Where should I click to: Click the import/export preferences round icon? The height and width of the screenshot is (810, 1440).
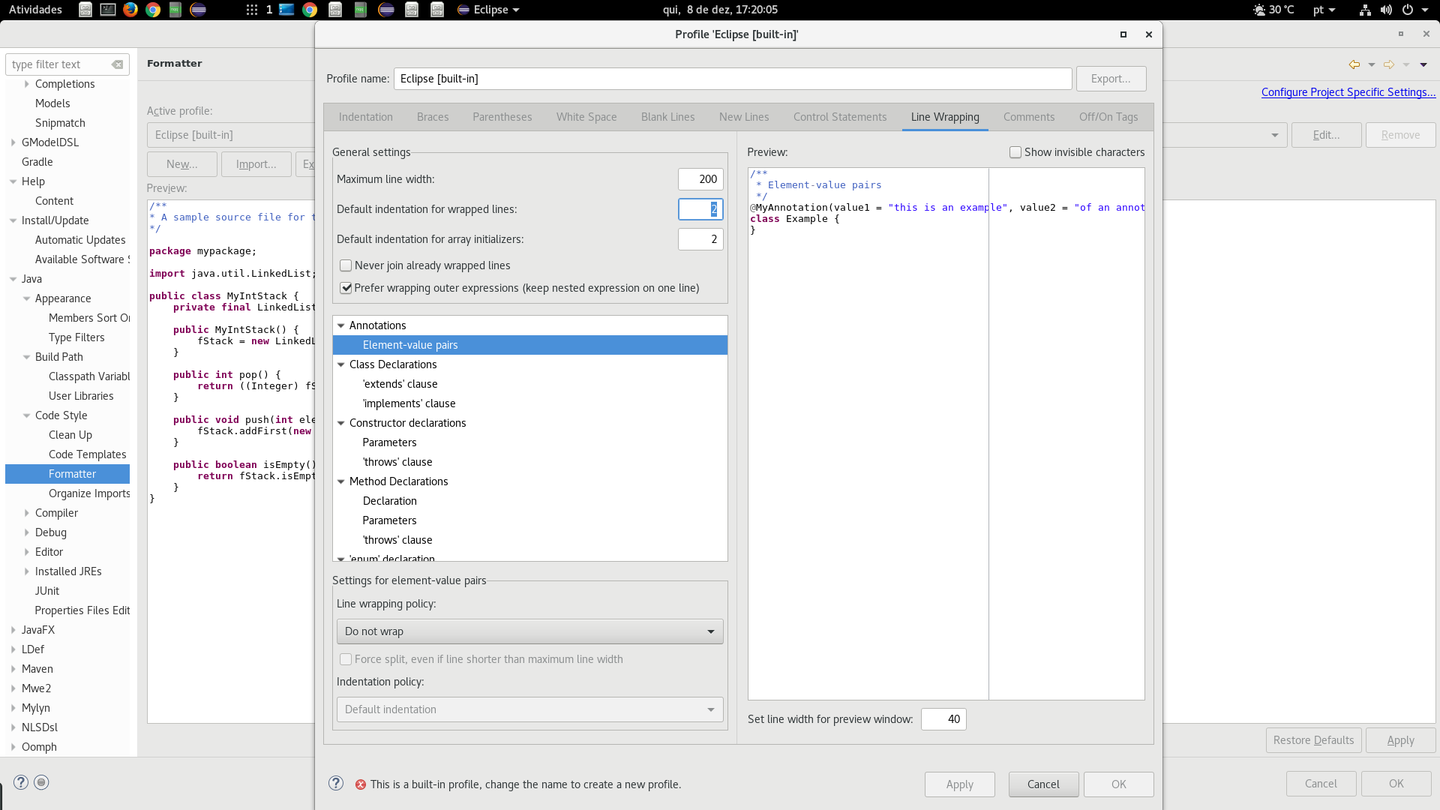click(41, 782)
